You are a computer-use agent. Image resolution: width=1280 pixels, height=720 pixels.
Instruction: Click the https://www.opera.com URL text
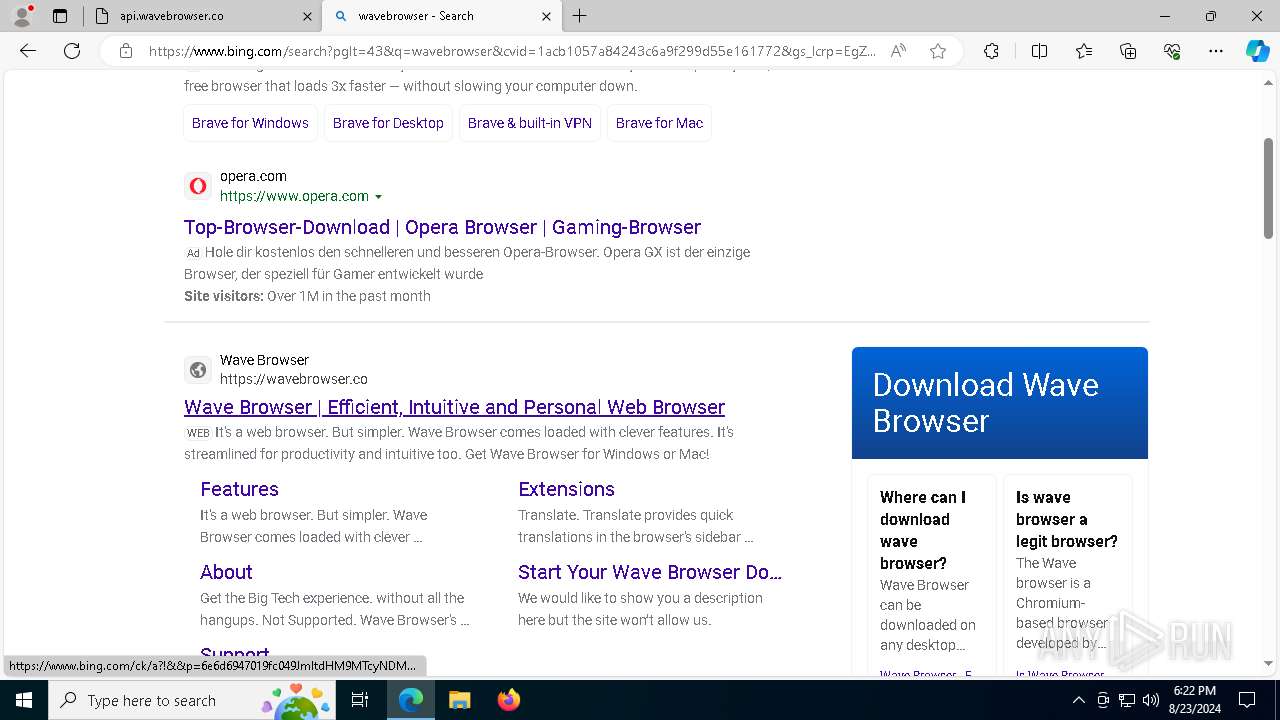(294, 196)
